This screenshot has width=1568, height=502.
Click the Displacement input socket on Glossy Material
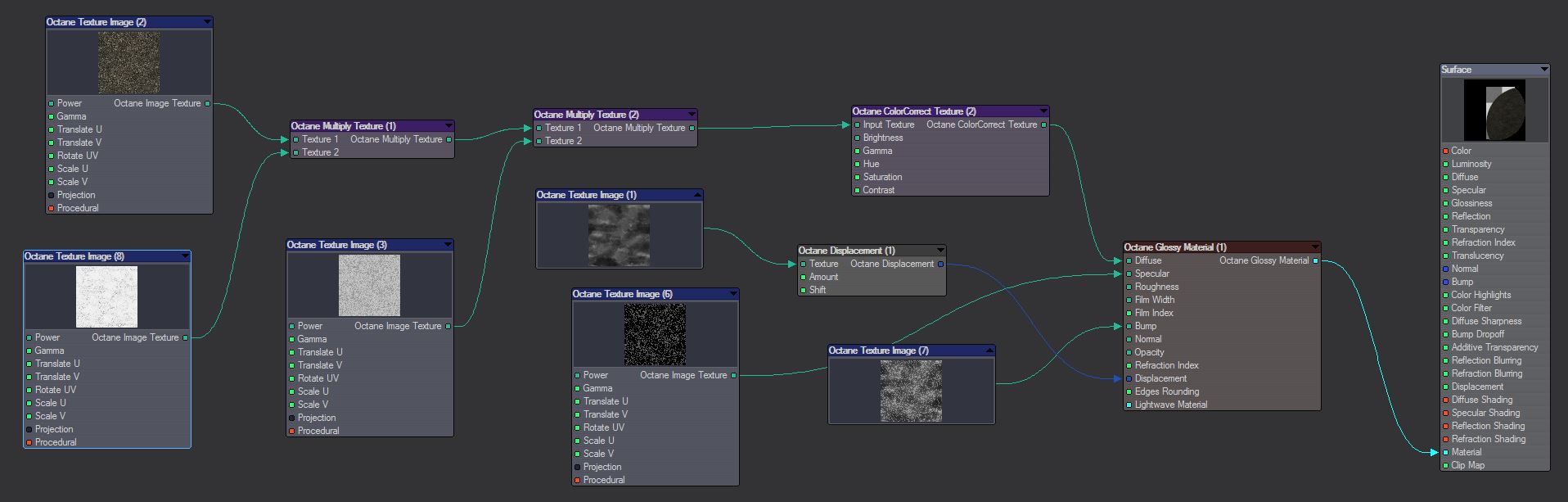[x=1129, y=378]
